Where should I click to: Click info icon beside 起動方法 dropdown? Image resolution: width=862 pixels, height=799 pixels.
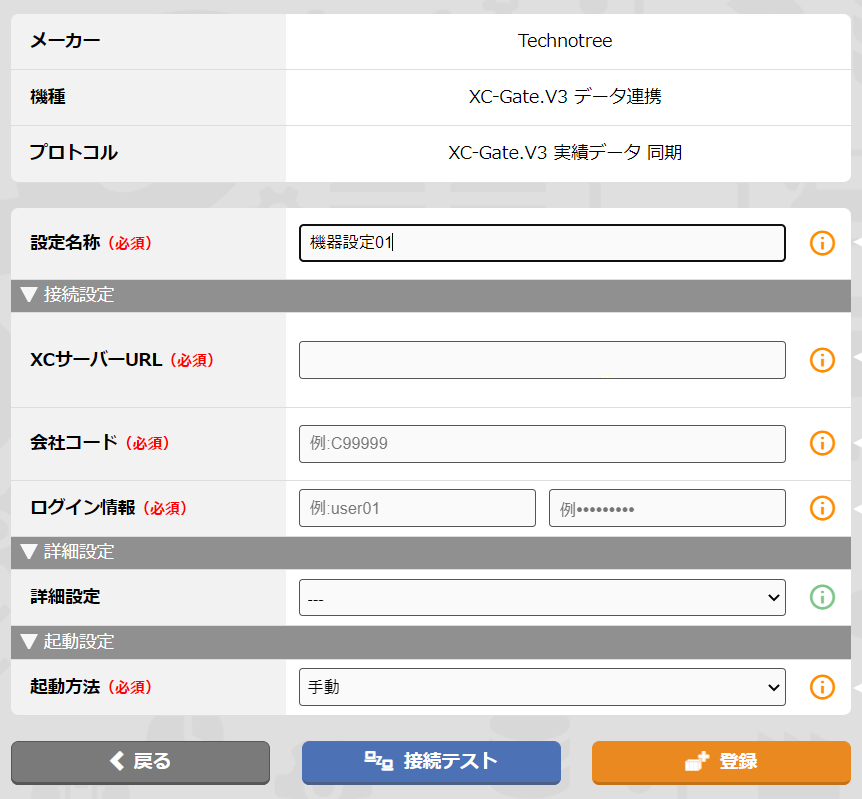pyautogui.click(x=822, y=687)
